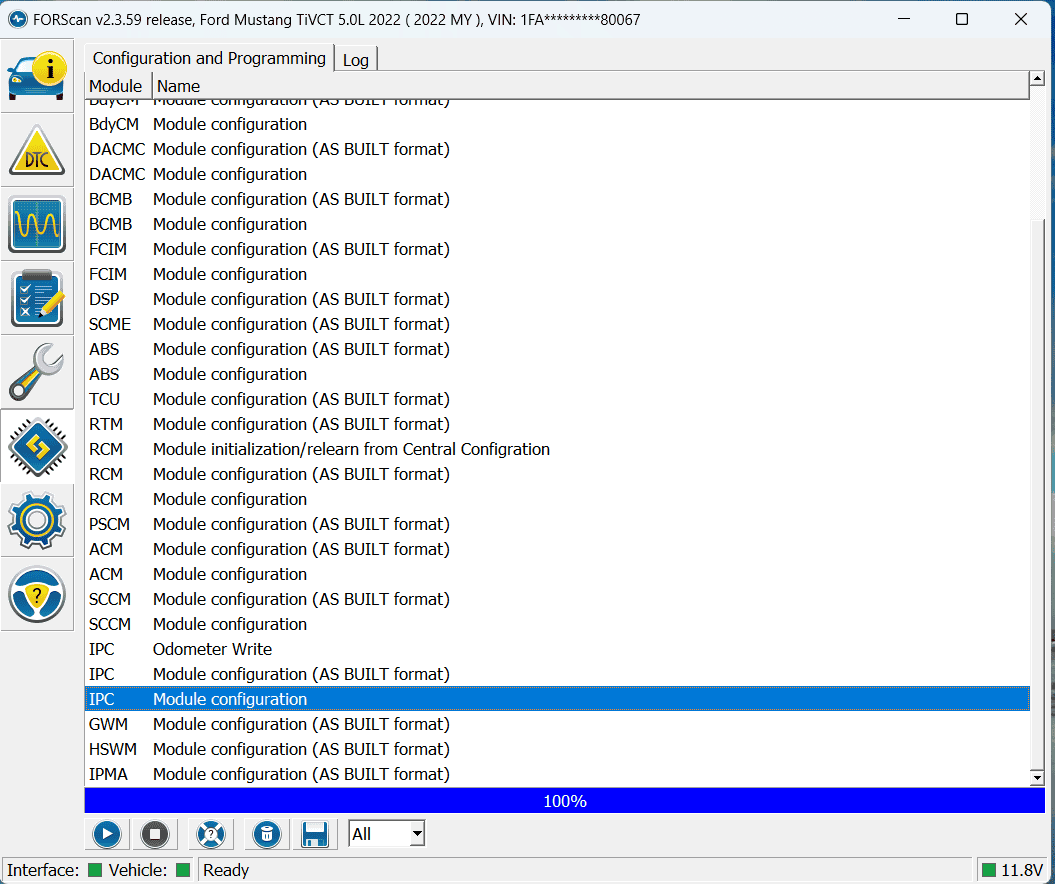Select HSWM Module configuration (AS BUILT format)
The image size is (1055, 884).
[557, 749]
